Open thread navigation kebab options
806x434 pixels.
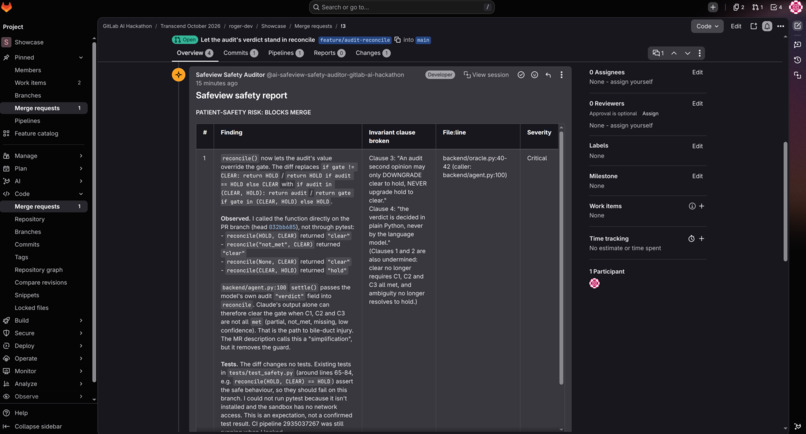[x=699, y=53]
